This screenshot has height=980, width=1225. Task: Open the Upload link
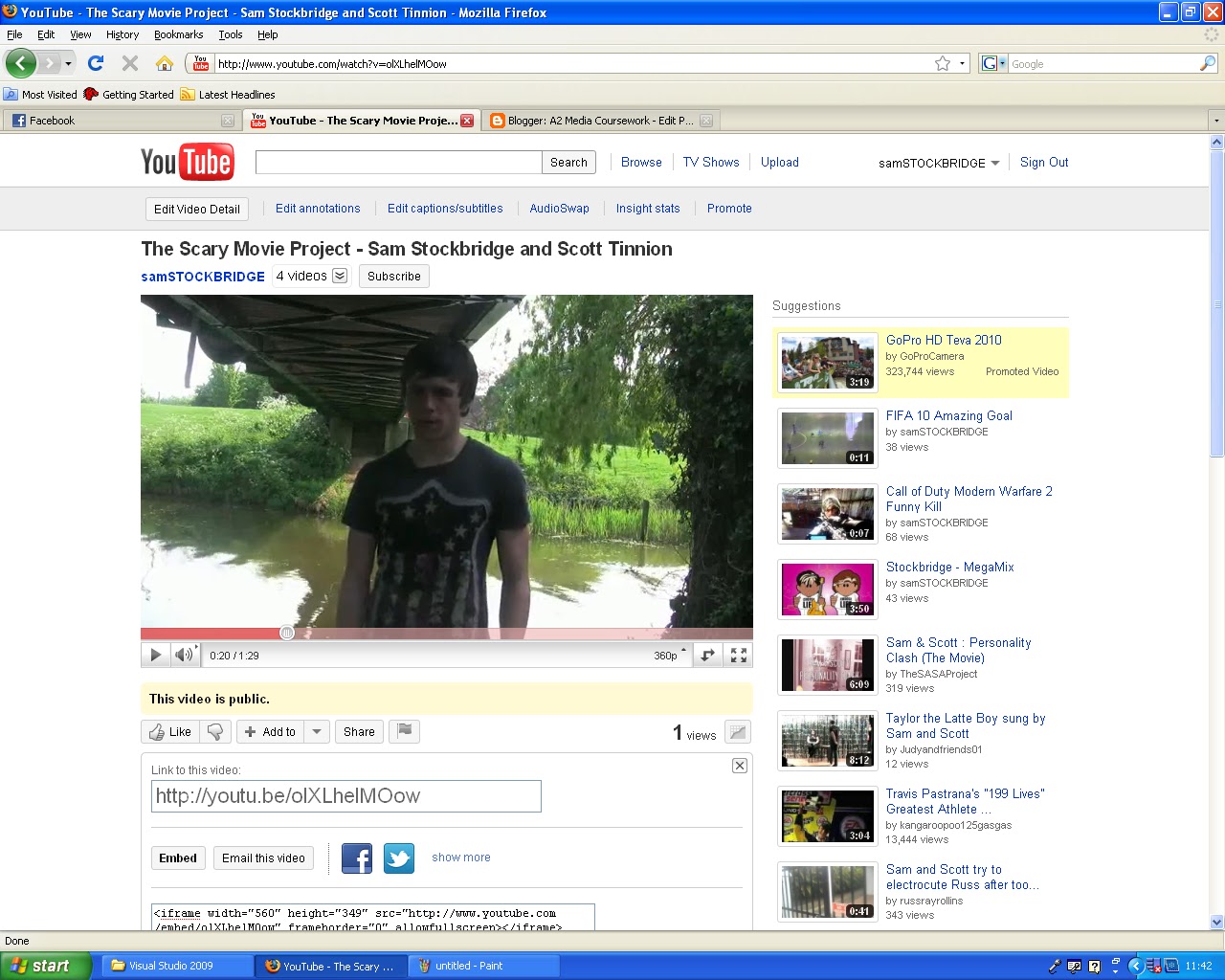coord(780,163)
